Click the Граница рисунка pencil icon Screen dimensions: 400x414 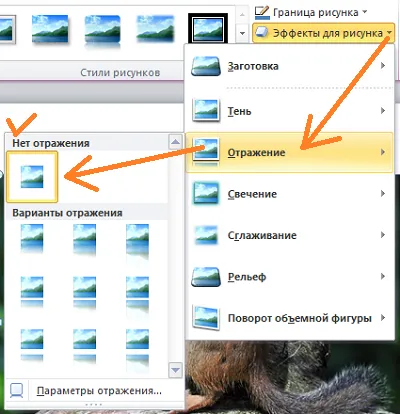(262, 12)
